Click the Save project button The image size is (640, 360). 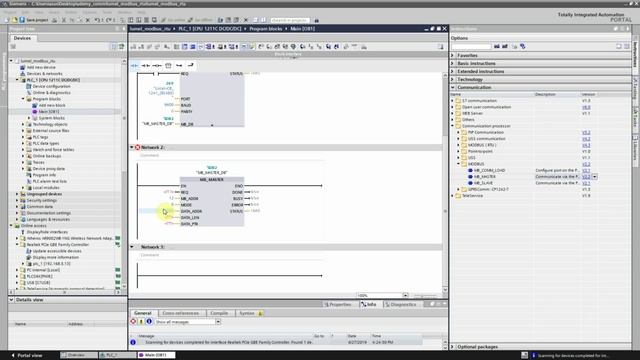click(34, 20)
